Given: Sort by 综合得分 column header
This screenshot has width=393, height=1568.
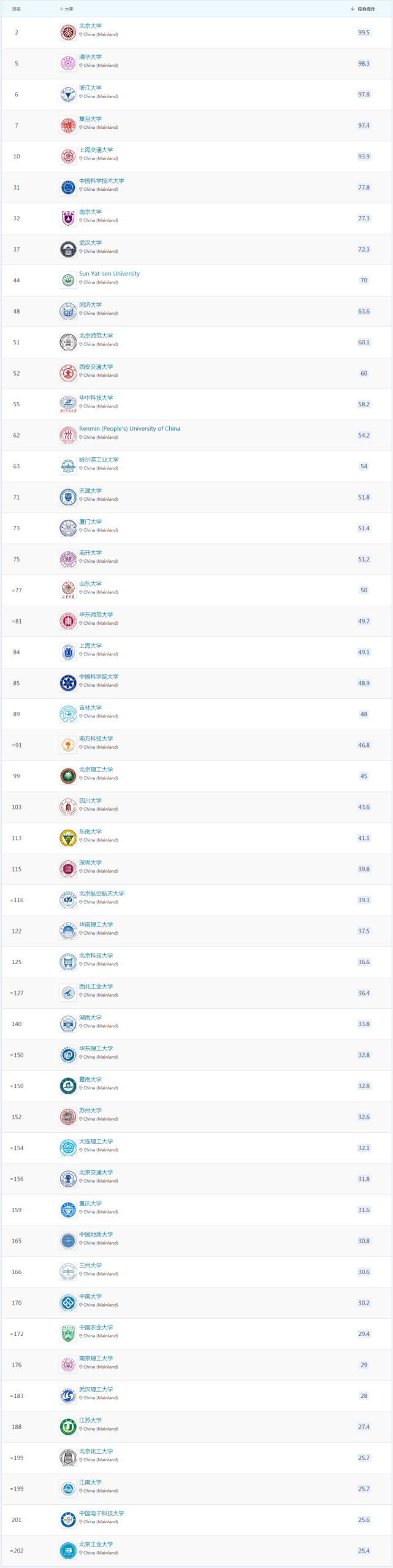Looking at the screenshot, I should pos(366,9).
